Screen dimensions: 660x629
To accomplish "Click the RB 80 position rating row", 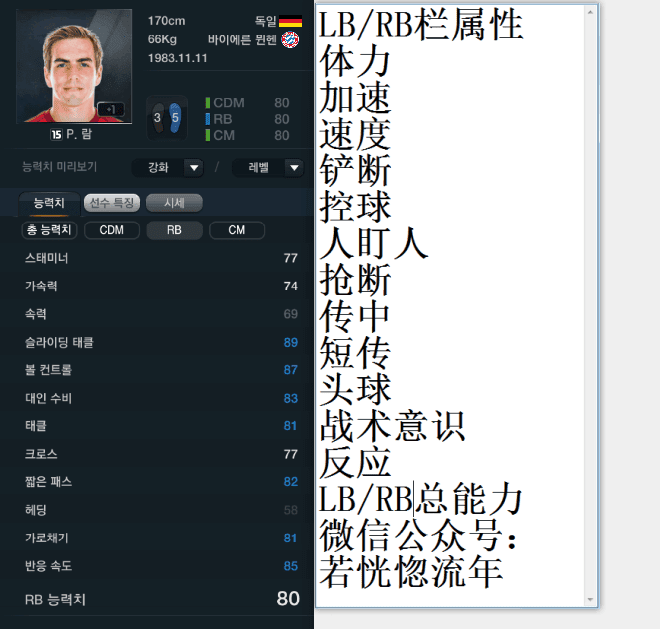I will [248, 119].
